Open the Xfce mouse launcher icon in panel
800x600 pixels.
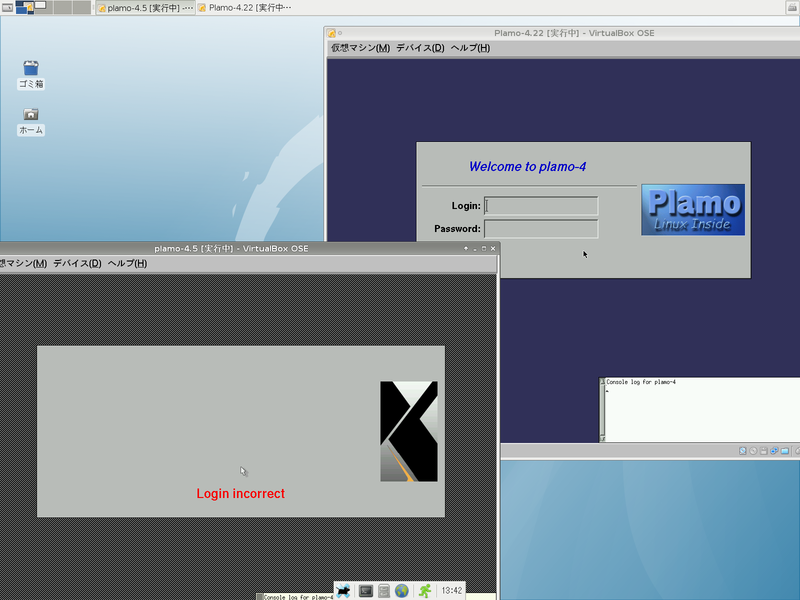tap(343, 591)
